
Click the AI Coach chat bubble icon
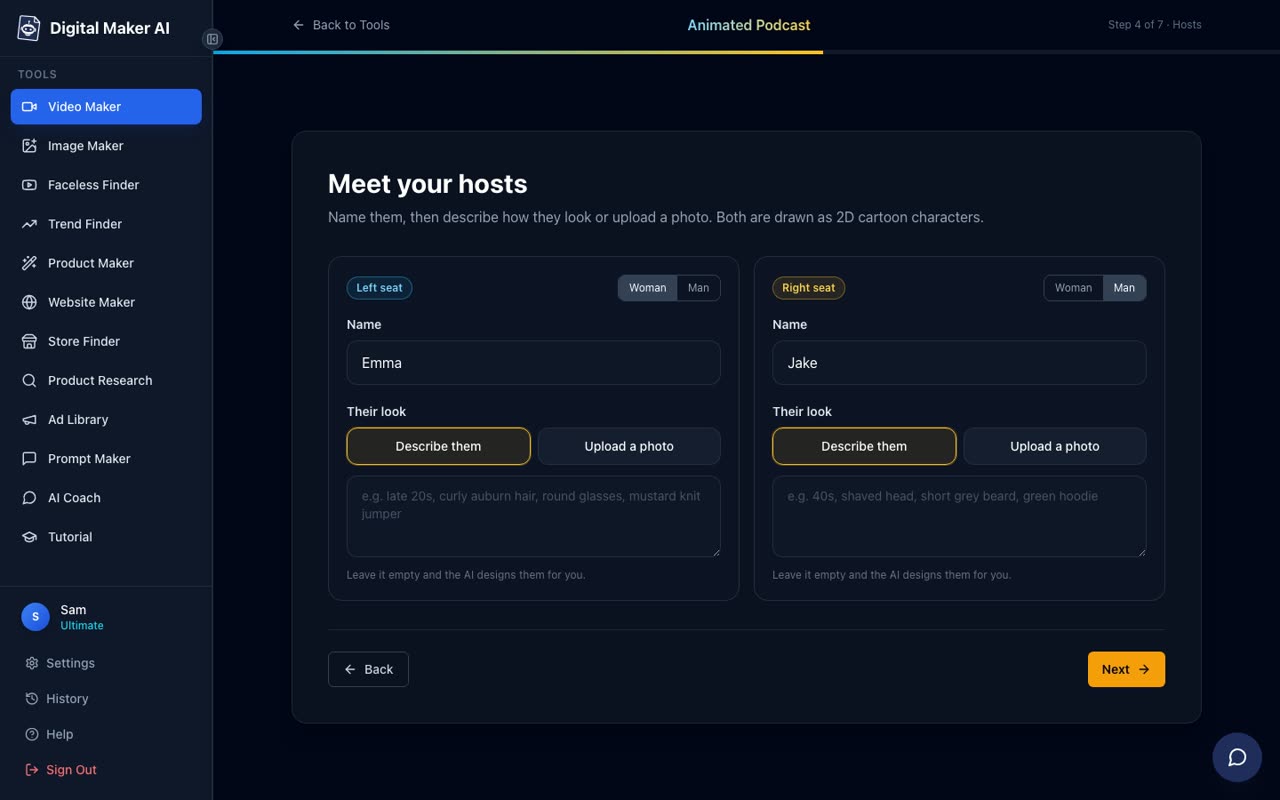pyautogui.click(x=29, y=497)
